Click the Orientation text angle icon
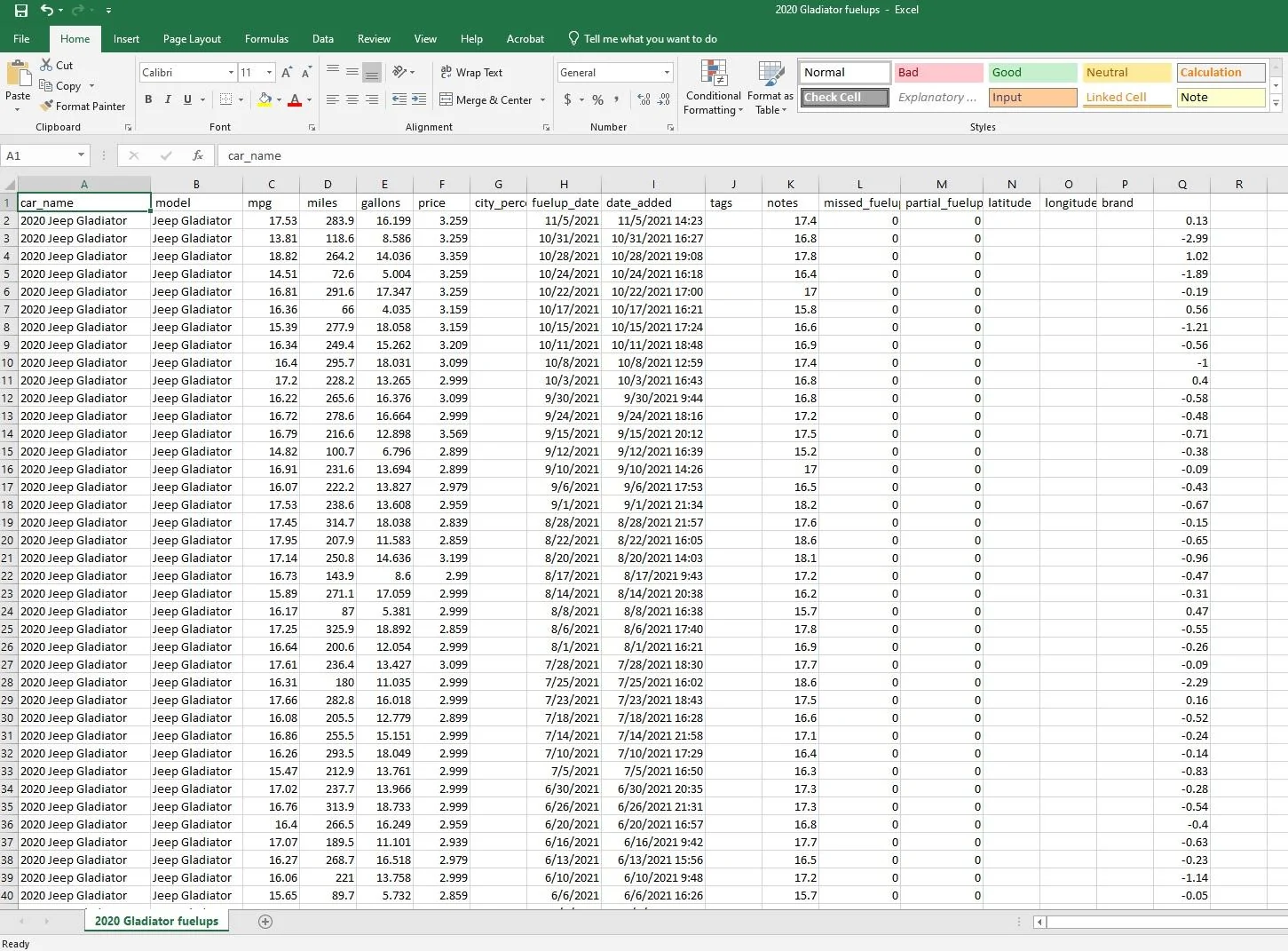1288x951 pixels. [400, 72]
